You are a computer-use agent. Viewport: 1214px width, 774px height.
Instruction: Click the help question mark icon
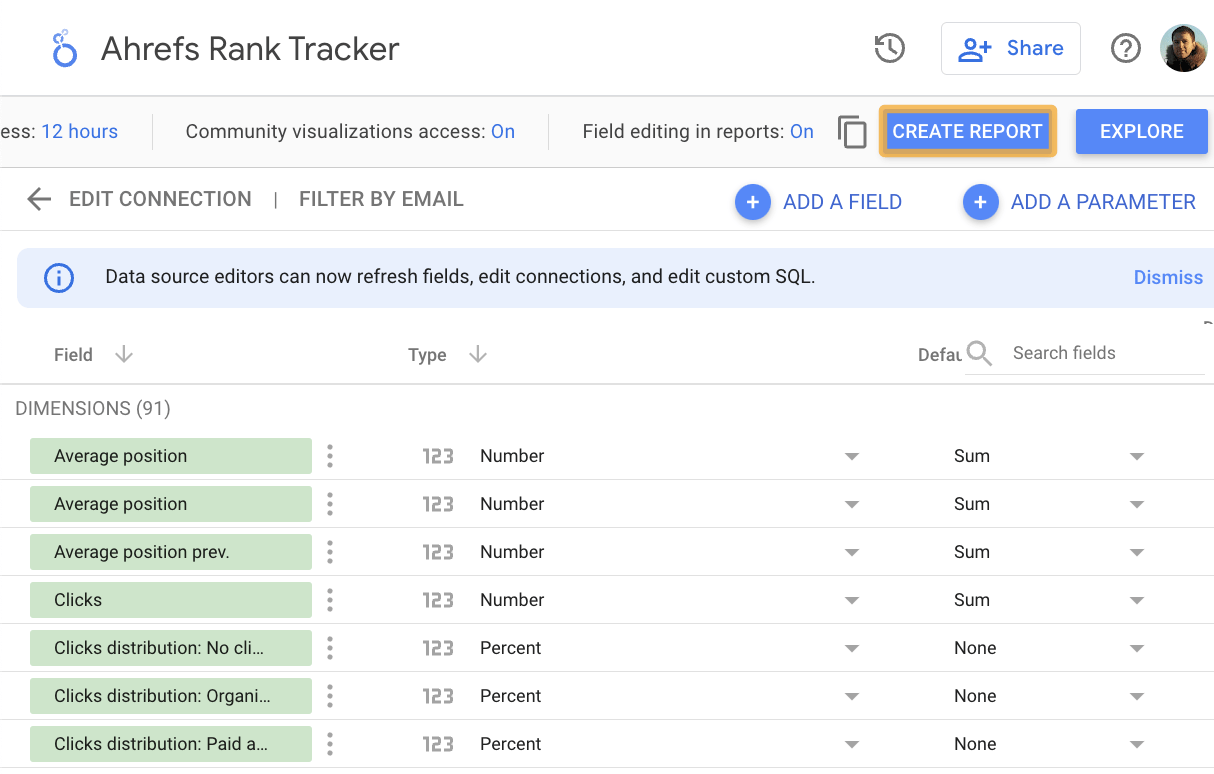pyautogui.click(x=1126, y=47)
